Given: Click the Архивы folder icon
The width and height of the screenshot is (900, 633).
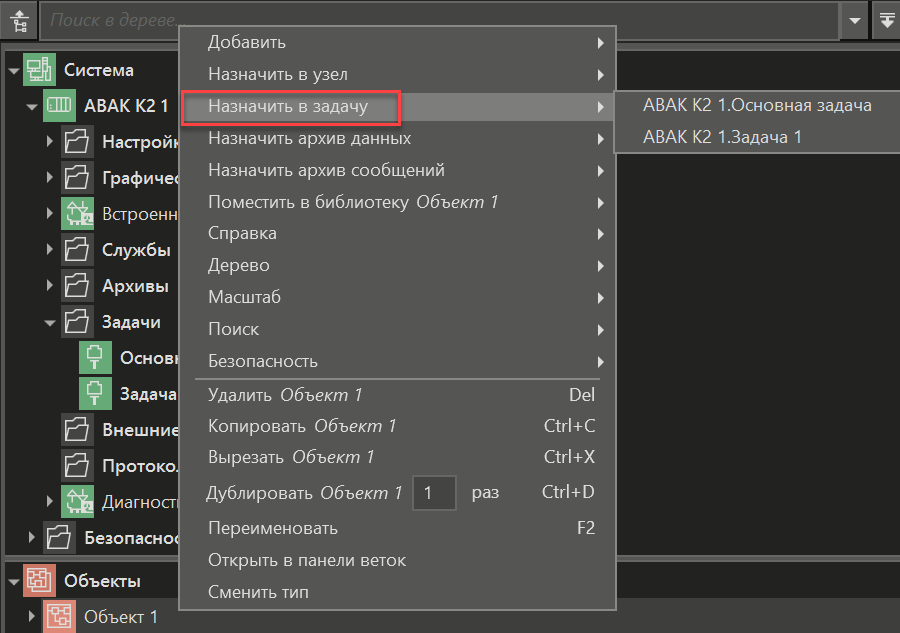Looking at the screenshot, I should pos(77,286).
